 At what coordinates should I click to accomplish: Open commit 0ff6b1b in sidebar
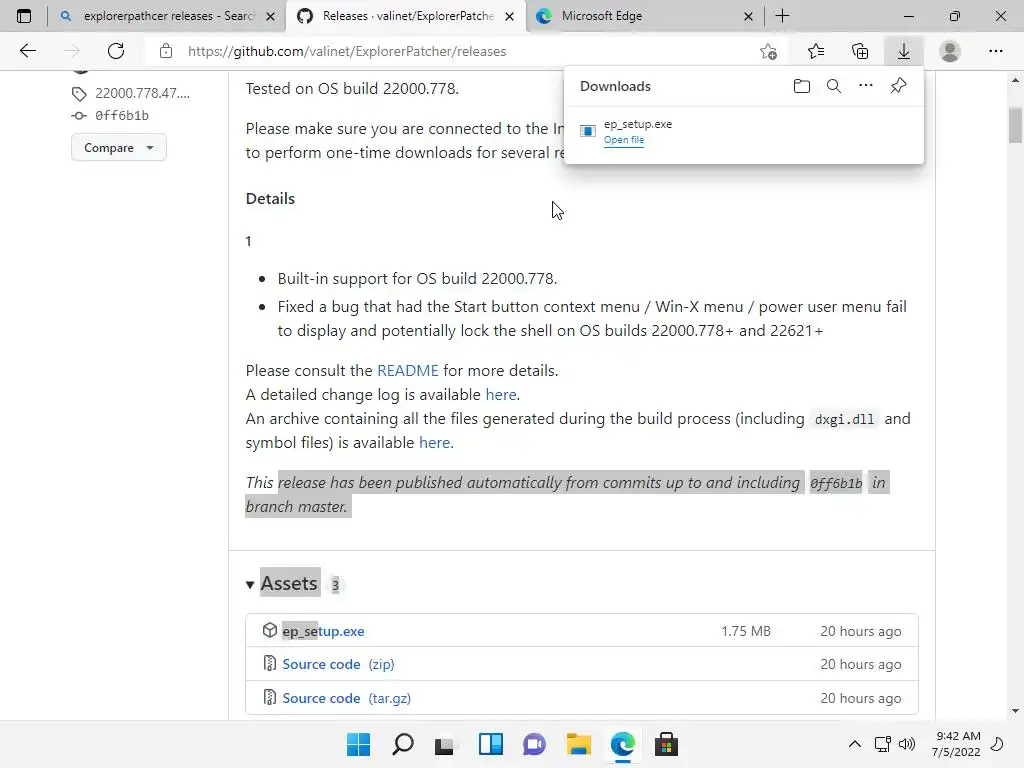[121, 116]
